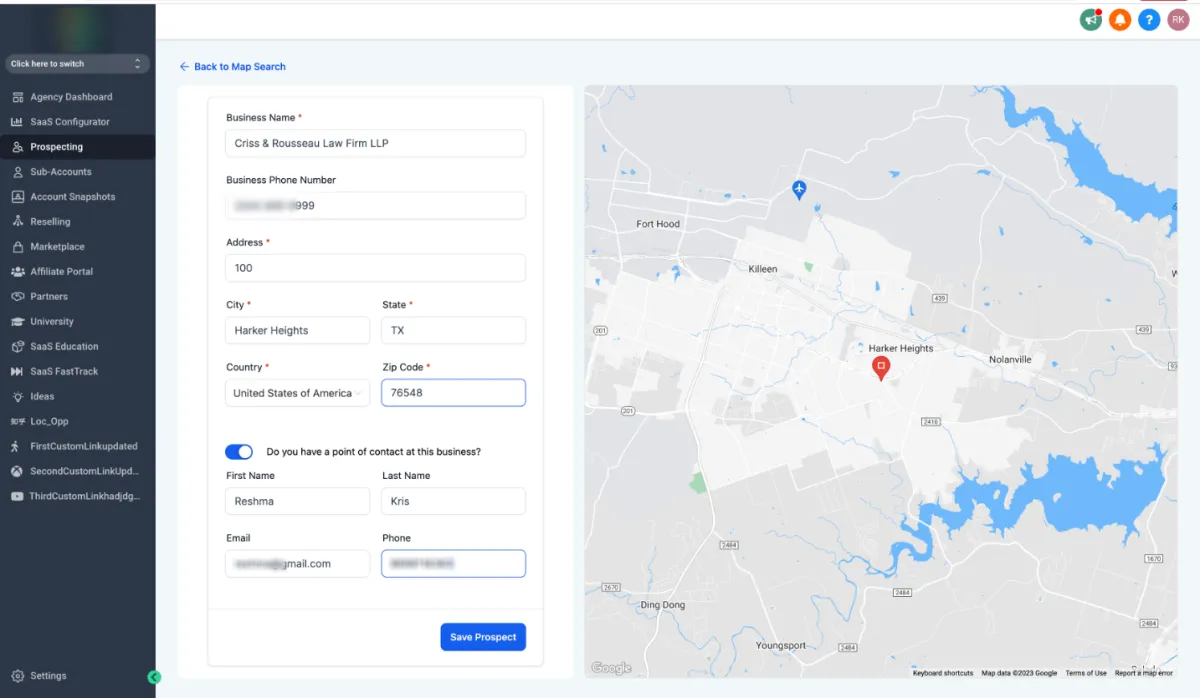The width and height of the screenshot is (1200, 698).
Task: Click the Ideas lightbulb icon
Action: click(17, 397)
